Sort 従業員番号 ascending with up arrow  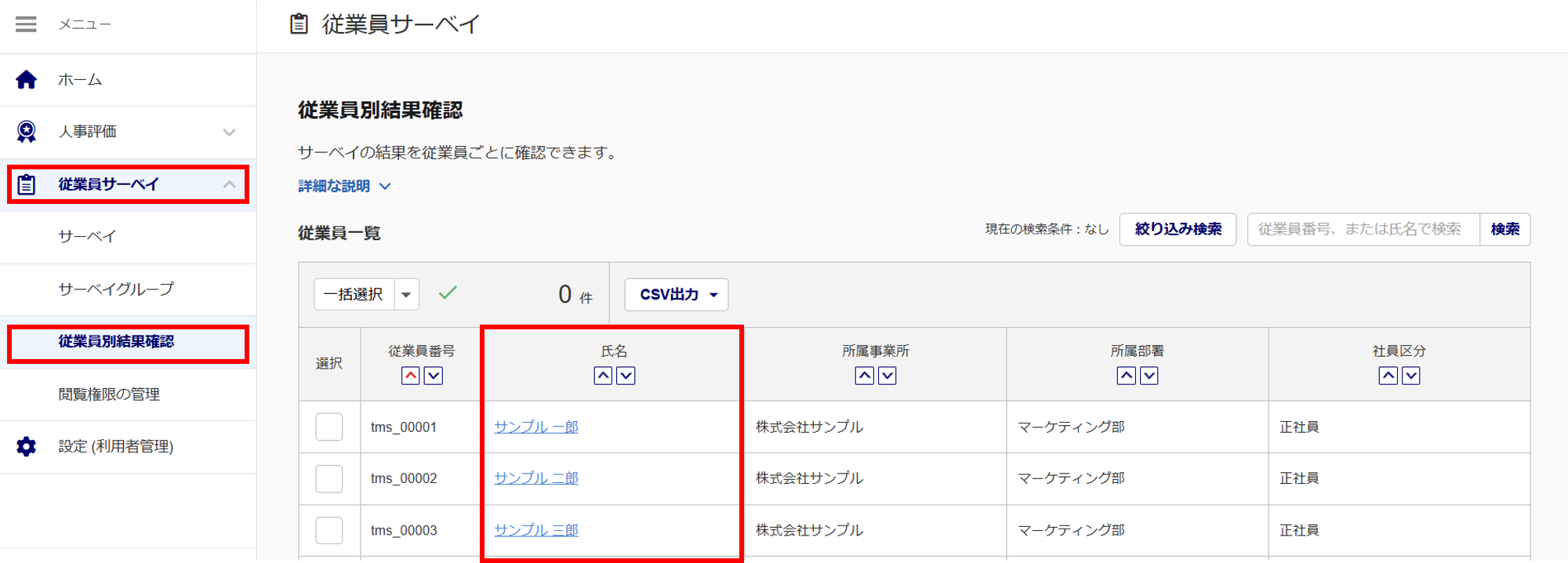(410, 376)
